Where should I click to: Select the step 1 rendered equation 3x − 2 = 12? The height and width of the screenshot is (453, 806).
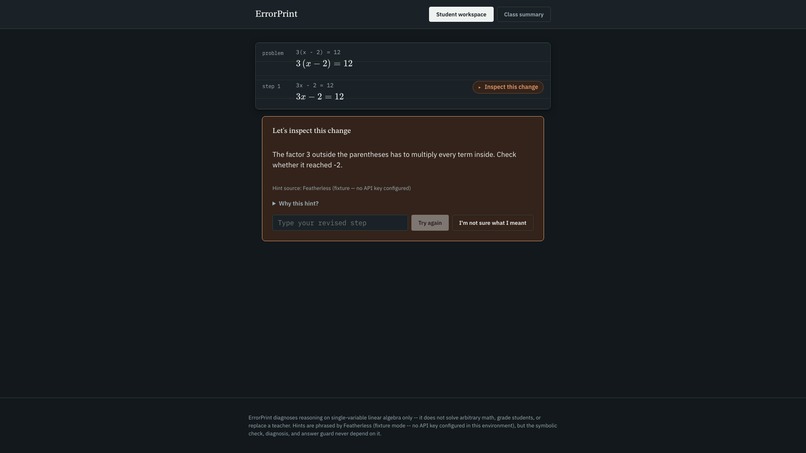click(320, 97)
